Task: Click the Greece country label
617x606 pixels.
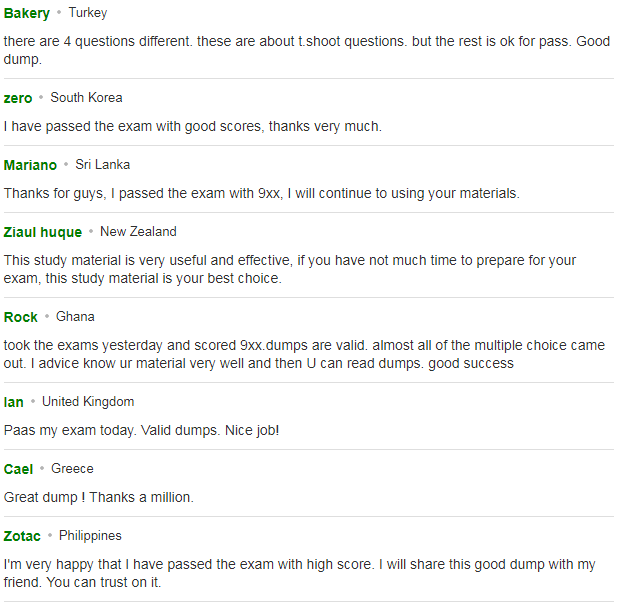Action: pyautogui.click(x=72, y=469)
